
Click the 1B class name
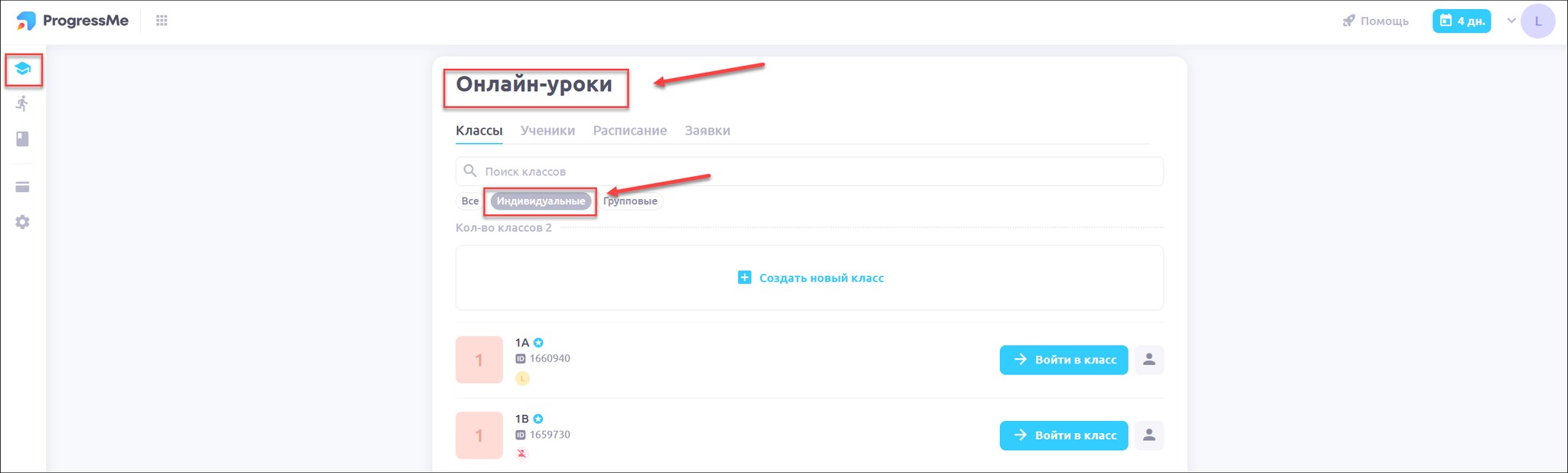click(x=522, y=419)
